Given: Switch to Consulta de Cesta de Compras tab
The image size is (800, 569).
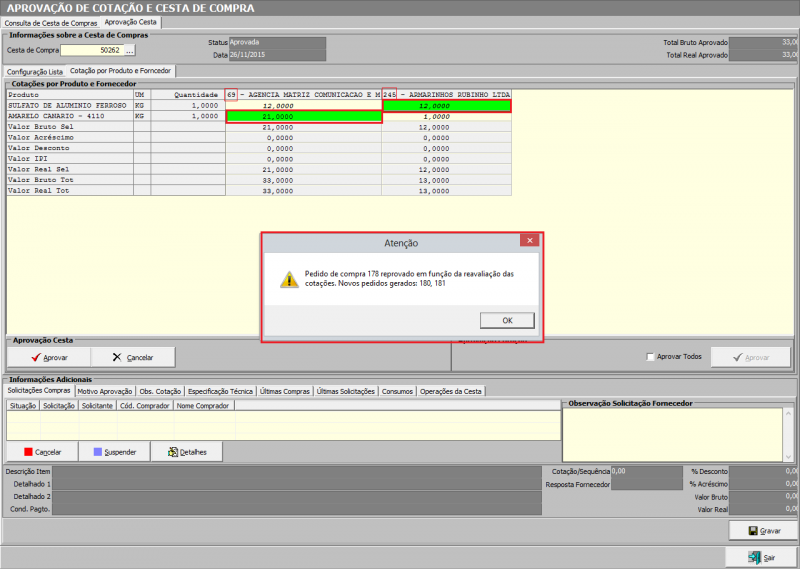Looking at the screenshot, I should click(x=50, y=22).
